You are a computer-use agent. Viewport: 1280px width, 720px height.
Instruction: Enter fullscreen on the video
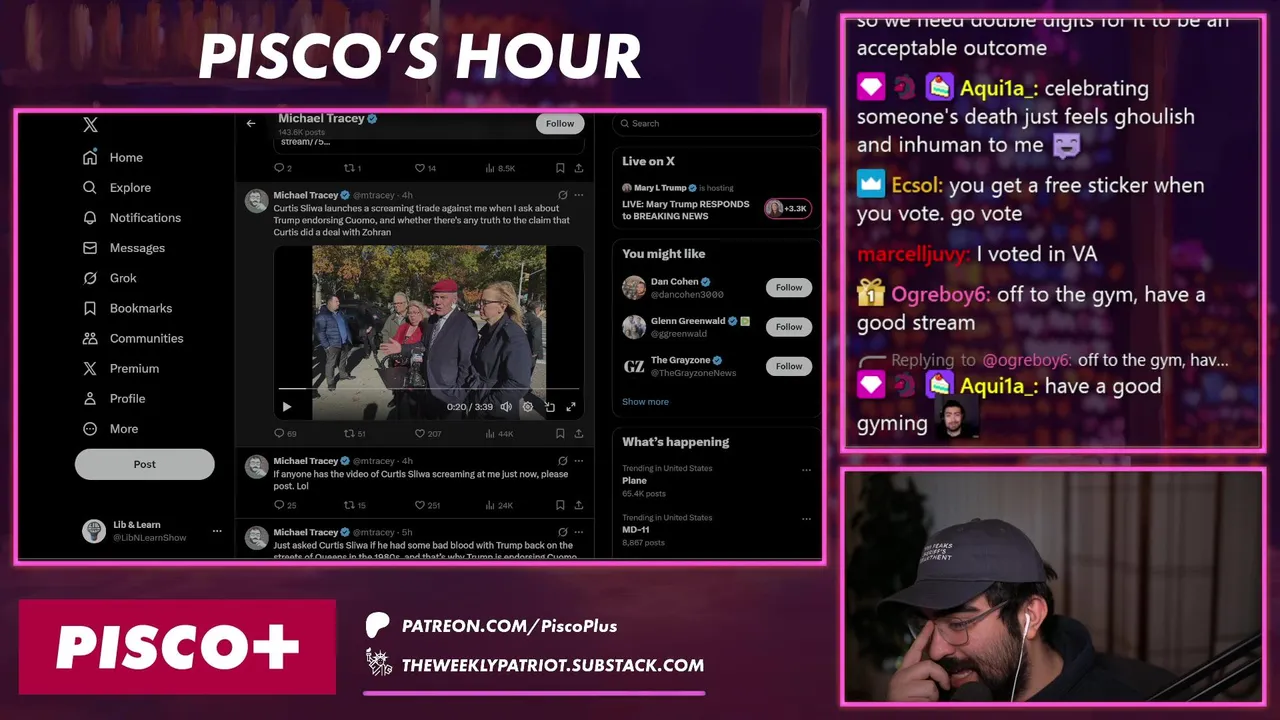(571, 407)
